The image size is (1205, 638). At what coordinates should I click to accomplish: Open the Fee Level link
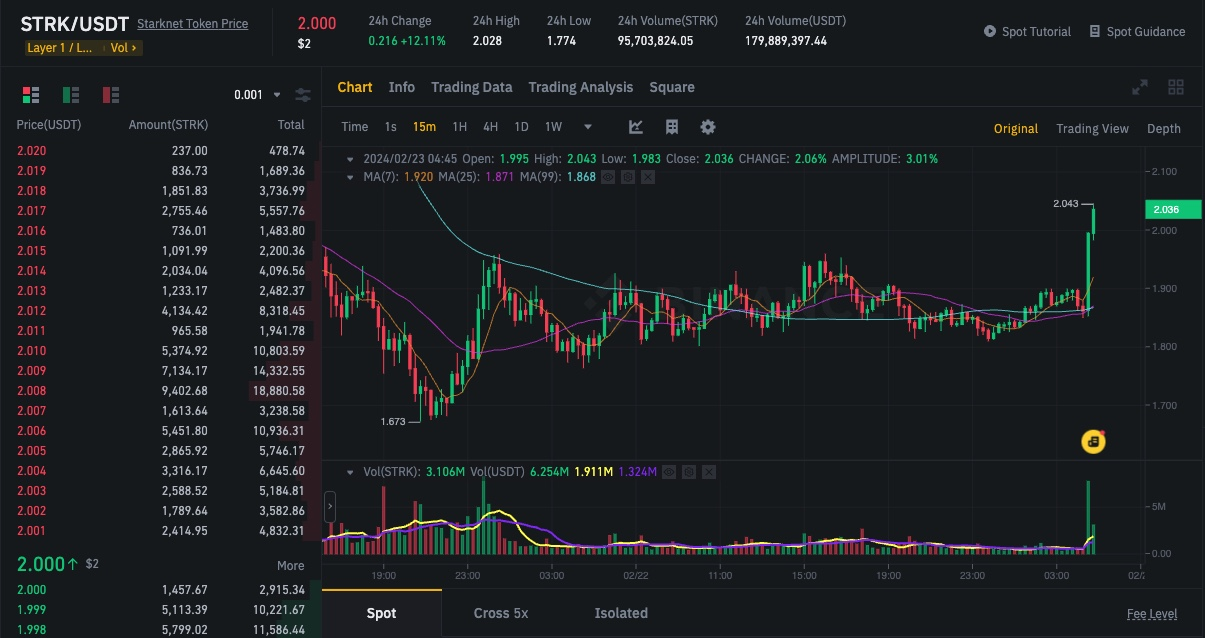[1152, 614]
